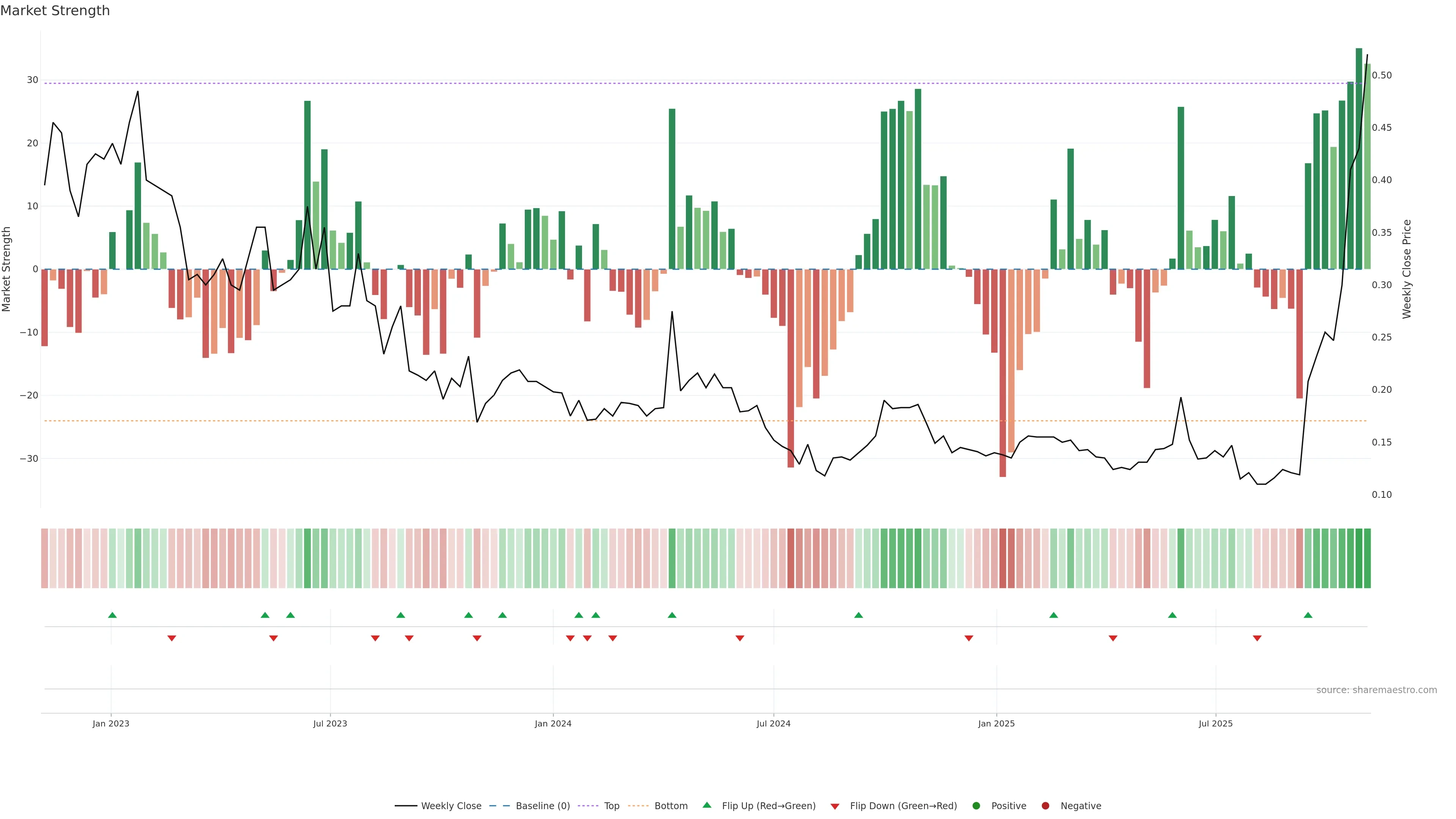The image size is (1456, 819).
Task: Click the Jan 2023 axis label
Action: pyautogui.click(x=111, y=723)
